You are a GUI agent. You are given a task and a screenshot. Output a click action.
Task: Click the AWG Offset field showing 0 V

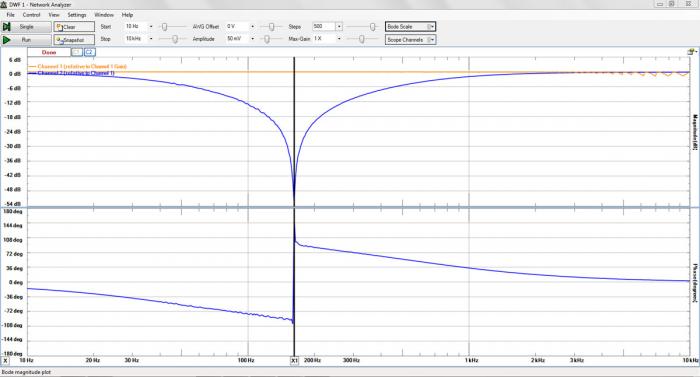[x=238, y=26]
